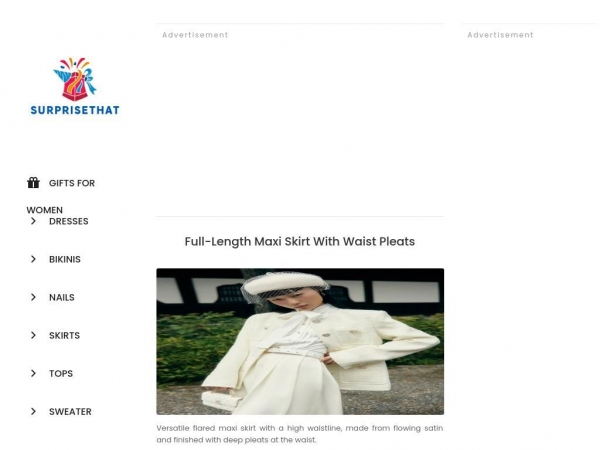Screen dimensions: 600x450
Task: Open the GIFTS FOR WOMEN menu link
Action: (x=61, y=196)
